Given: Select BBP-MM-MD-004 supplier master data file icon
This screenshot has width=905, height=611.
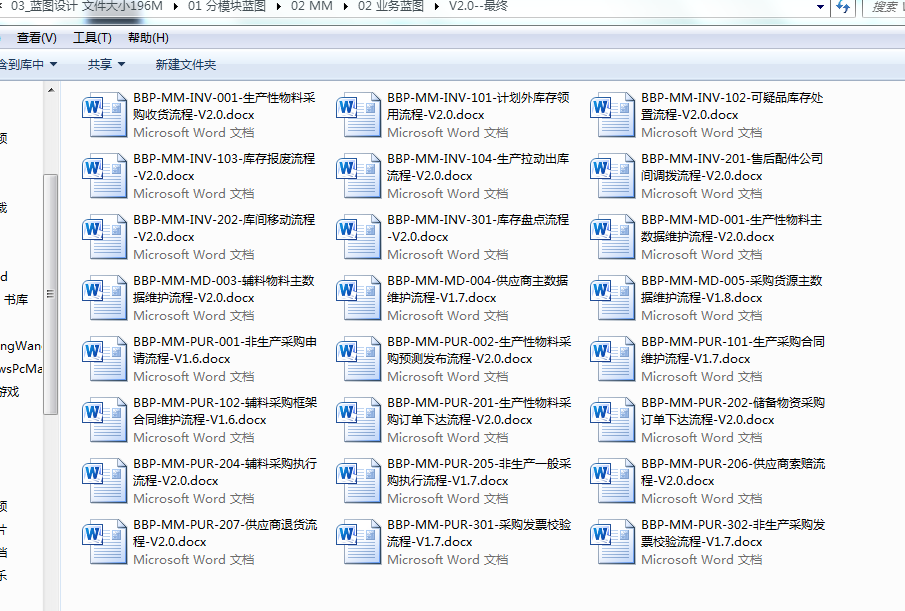Looking at the screenshot, I should point(359,298).
